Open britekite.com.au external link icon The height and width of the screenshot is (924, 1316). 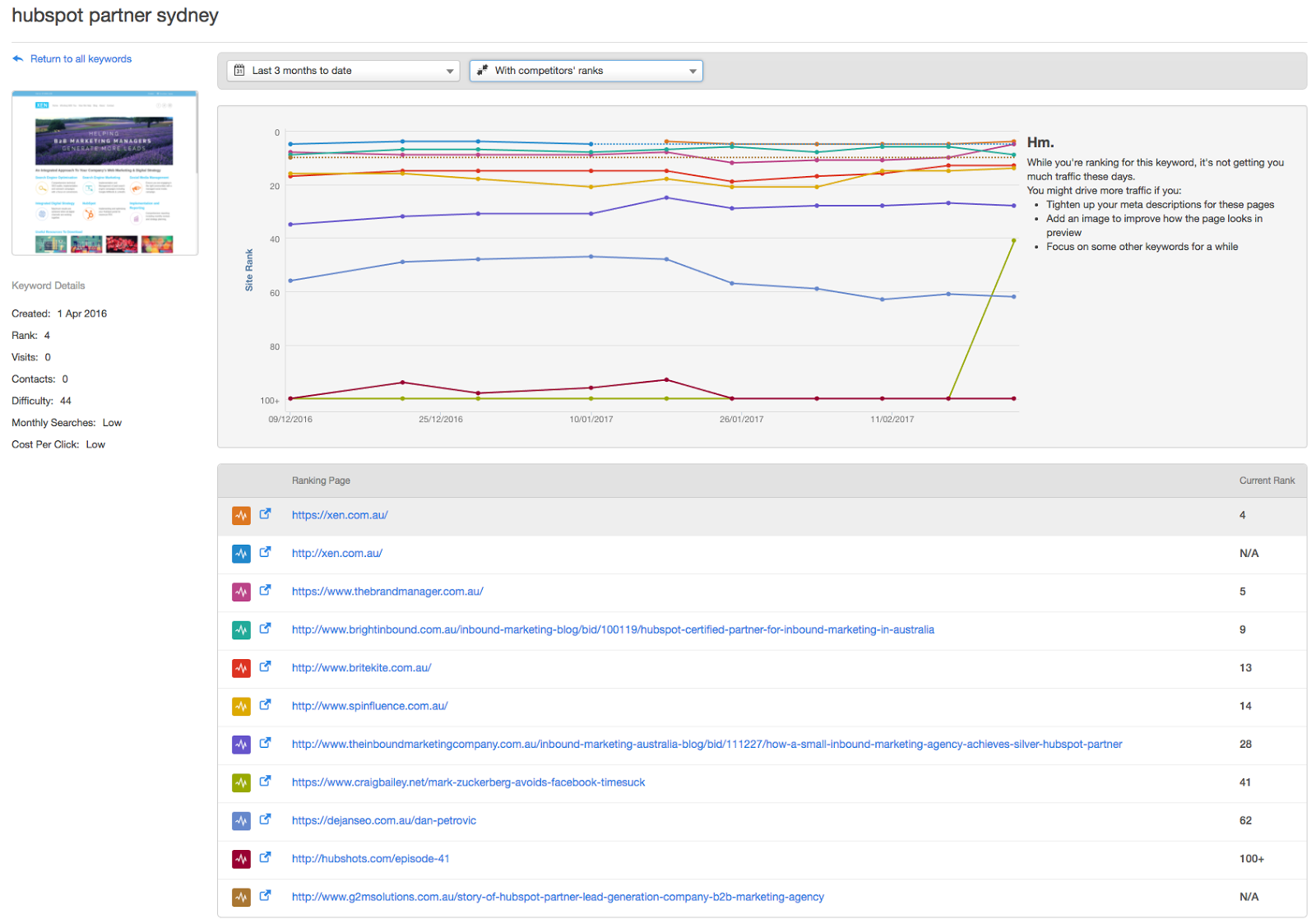[265, 667]
